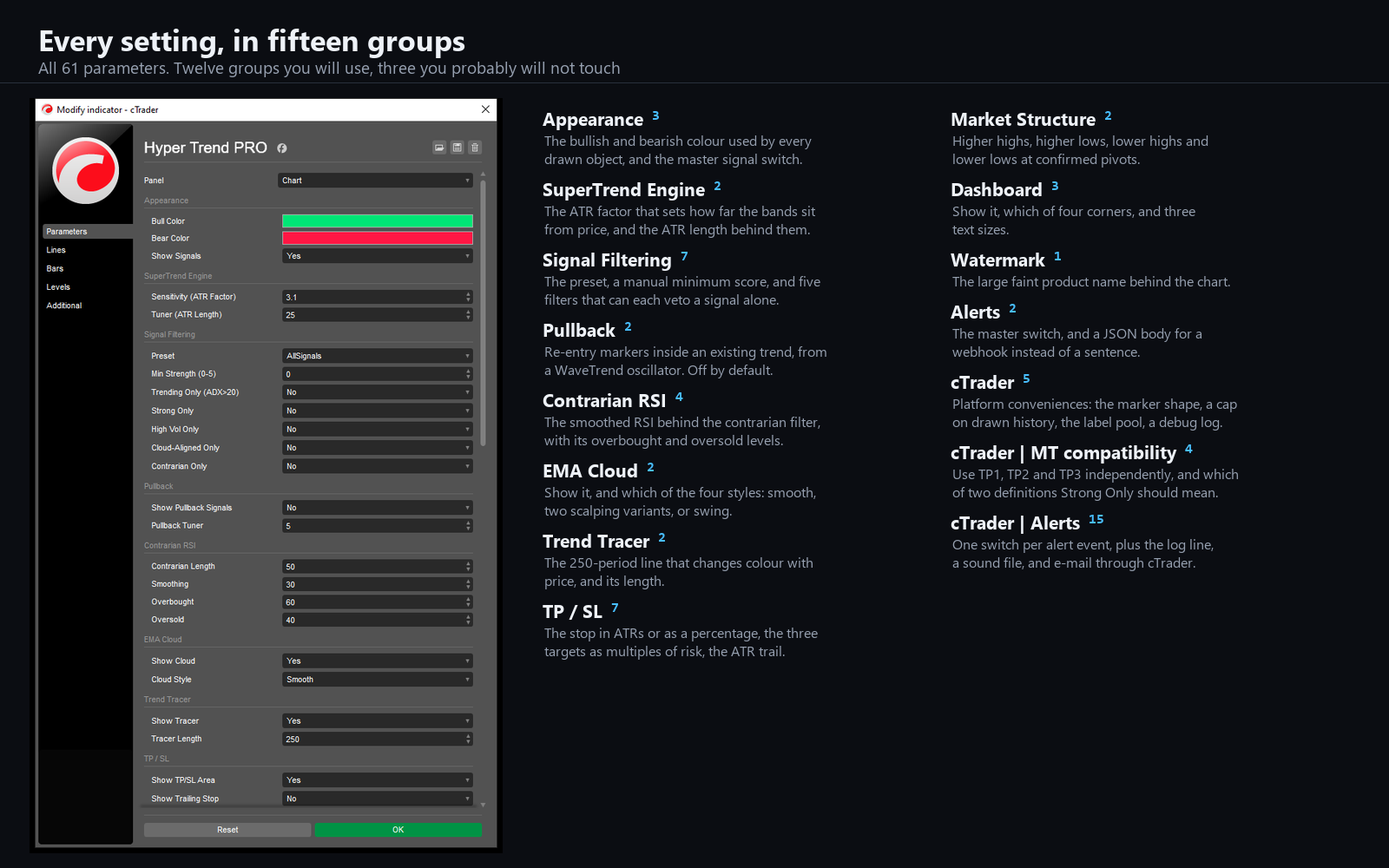The height and width of the screenshot is (868, 1389).
Task: Click the parameter list scrollbar thumb
Action: pos(483,312)
